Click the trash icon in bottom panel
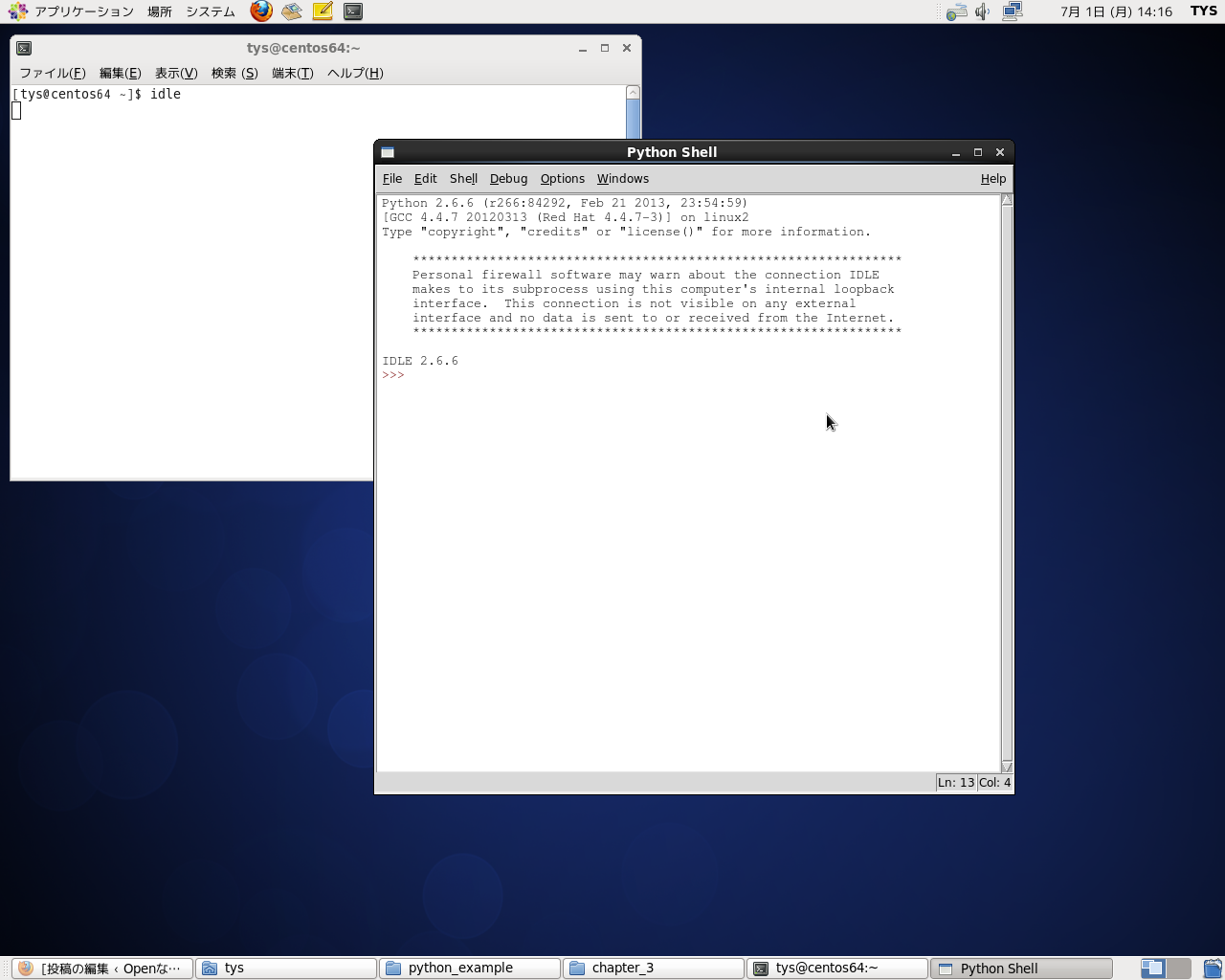The width and height of the screenshot is (1225, 980). pyautogui.click(x=1213, y=969)
